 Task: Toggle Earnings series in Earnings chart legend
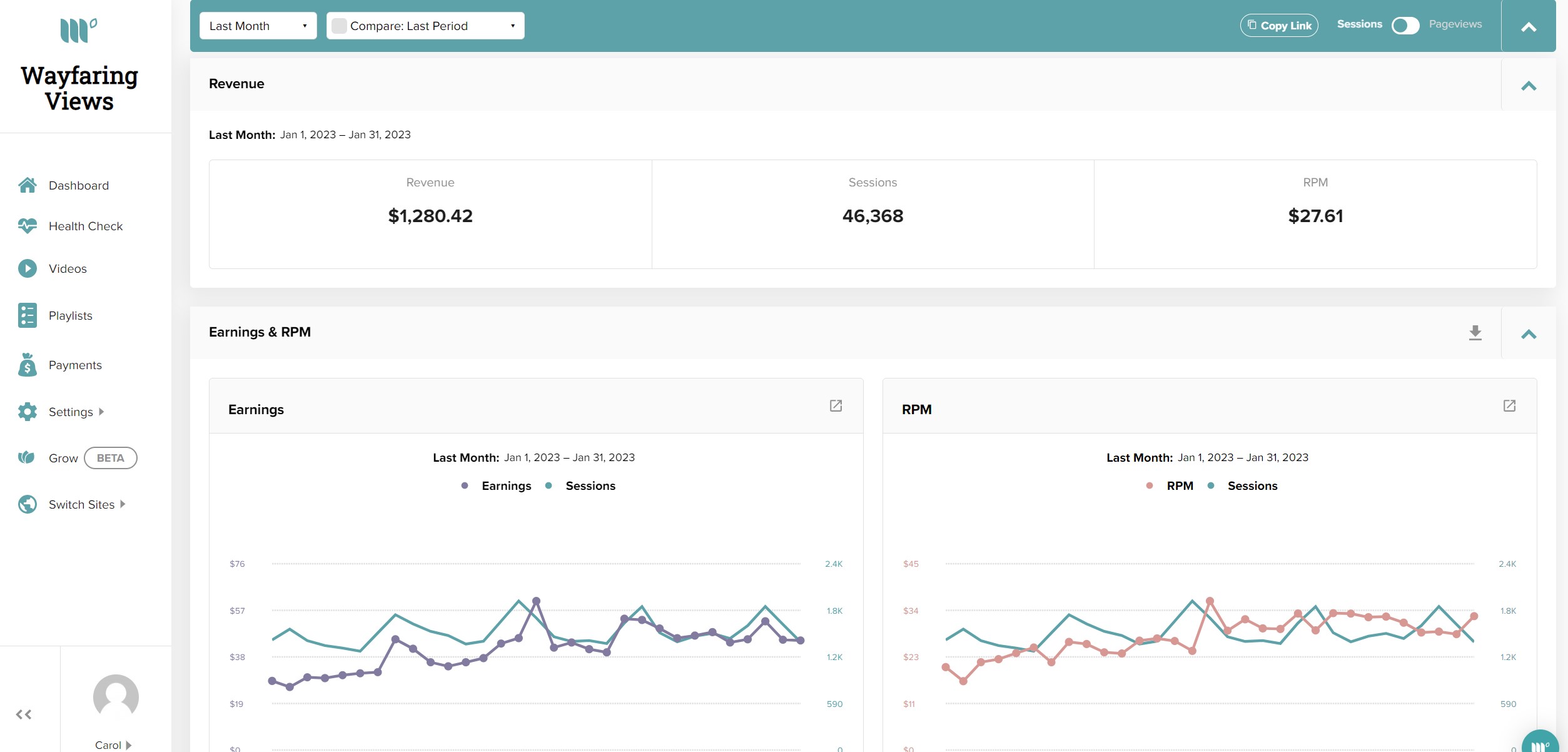pyautogui.click(x=497, y=486)
